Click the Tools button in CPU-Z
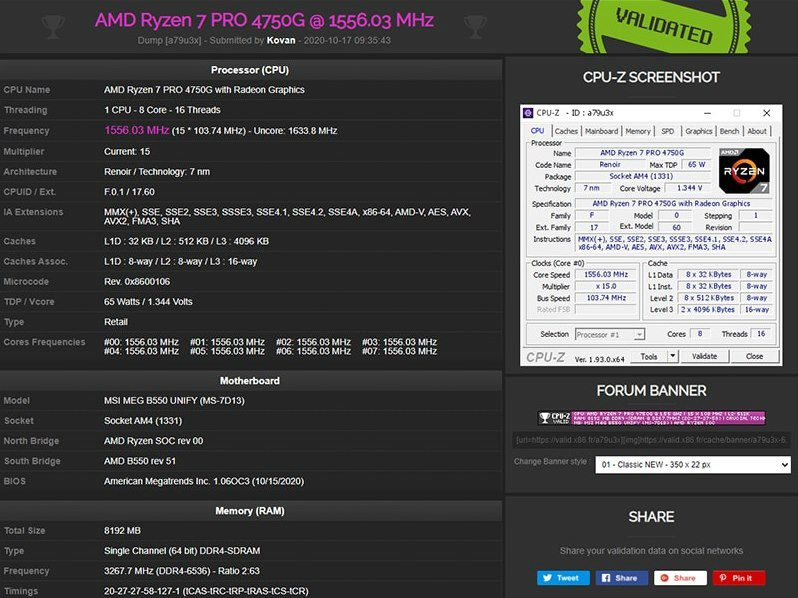 649,356
